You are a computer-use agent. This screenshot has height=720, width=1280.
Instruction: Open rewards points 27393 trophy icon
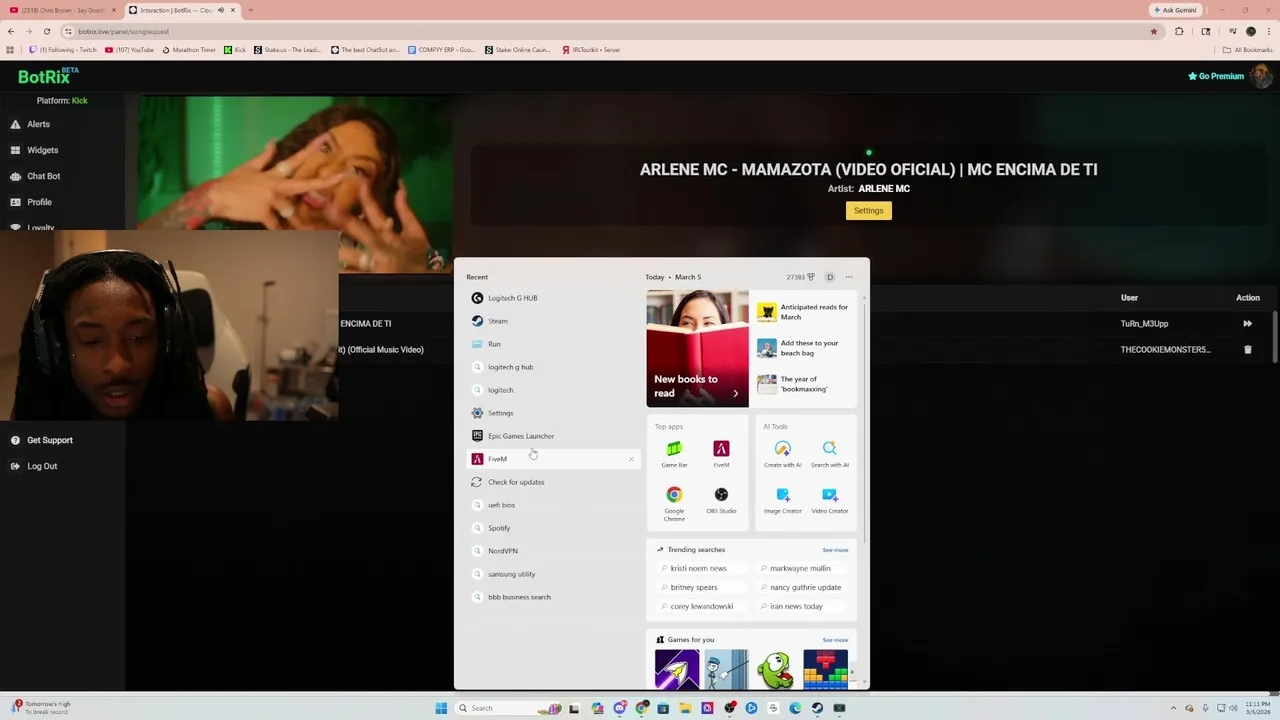(800, 277)
